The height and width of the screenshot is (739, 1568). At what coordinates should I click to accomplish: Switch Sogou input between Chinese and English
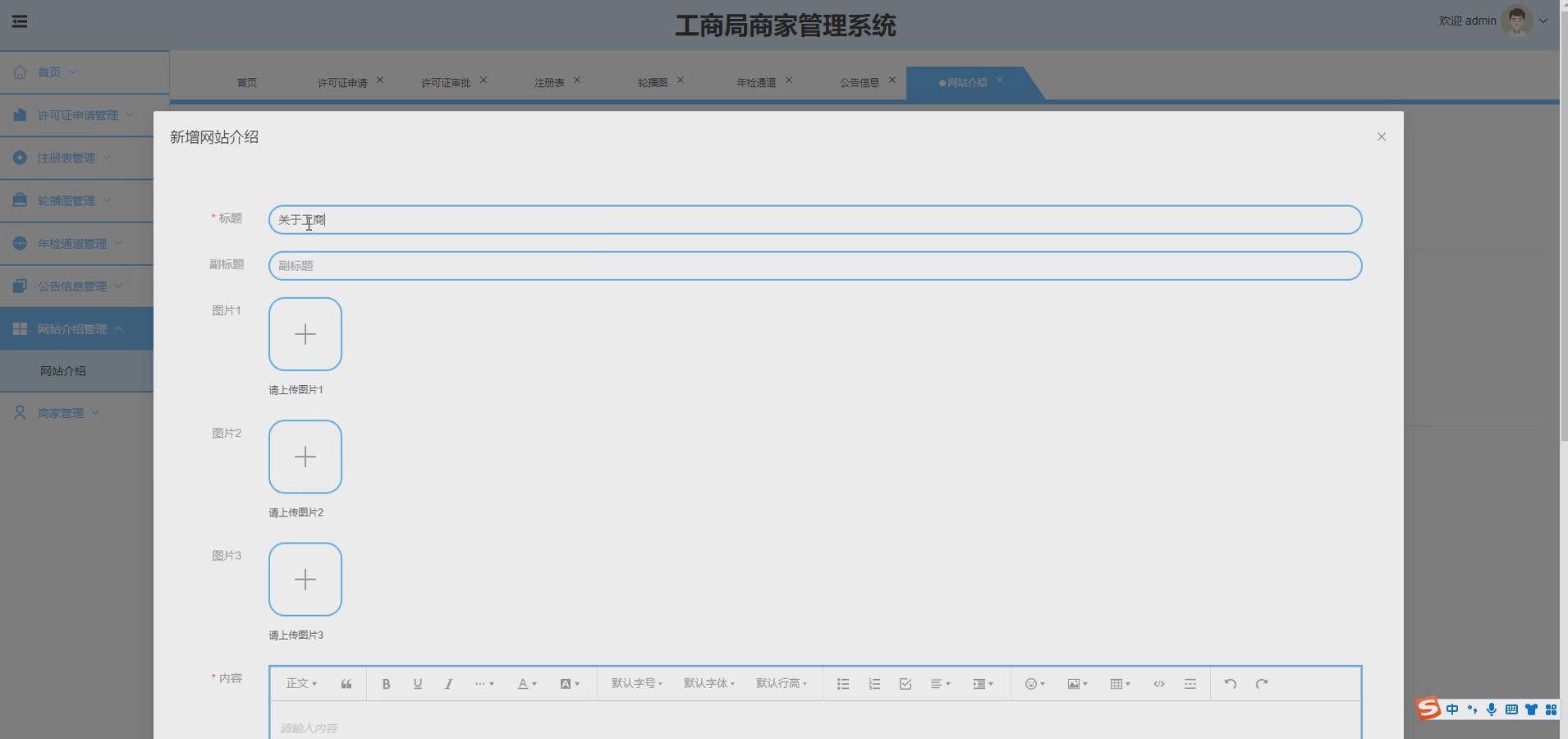click(1451, 709)
